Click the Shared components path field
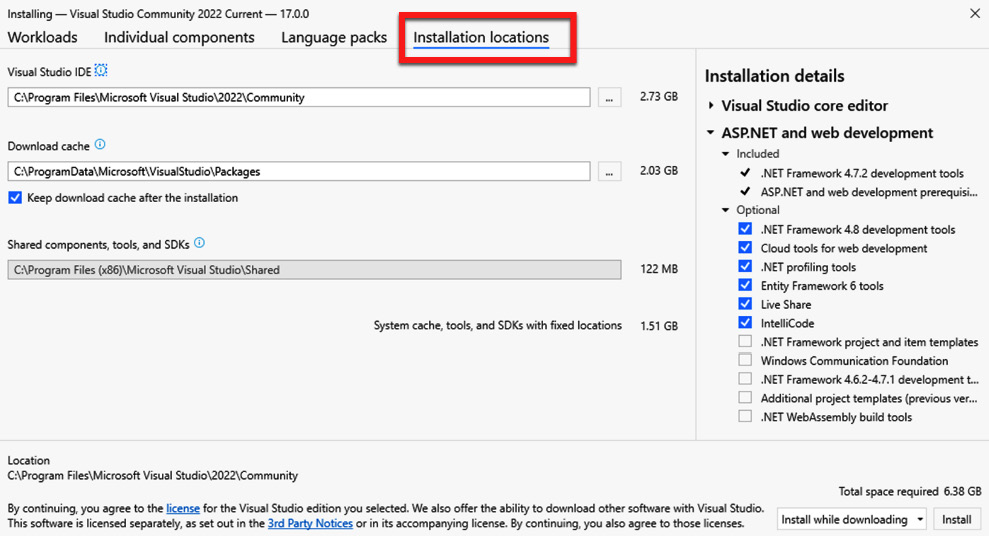Screen dimensions: 989x536 (314, 270)
